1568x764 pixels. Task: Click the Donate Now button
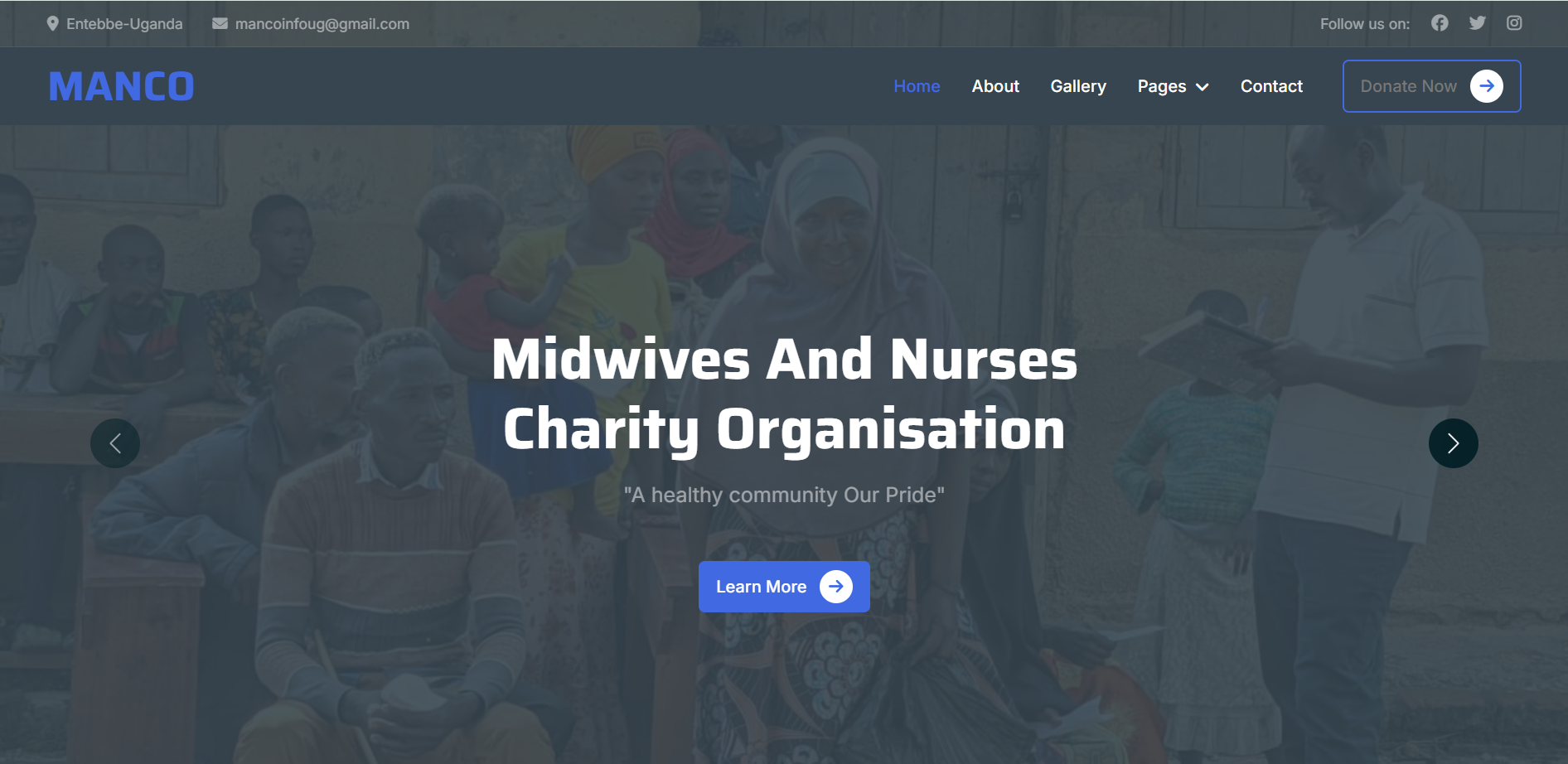point(1431,86)
